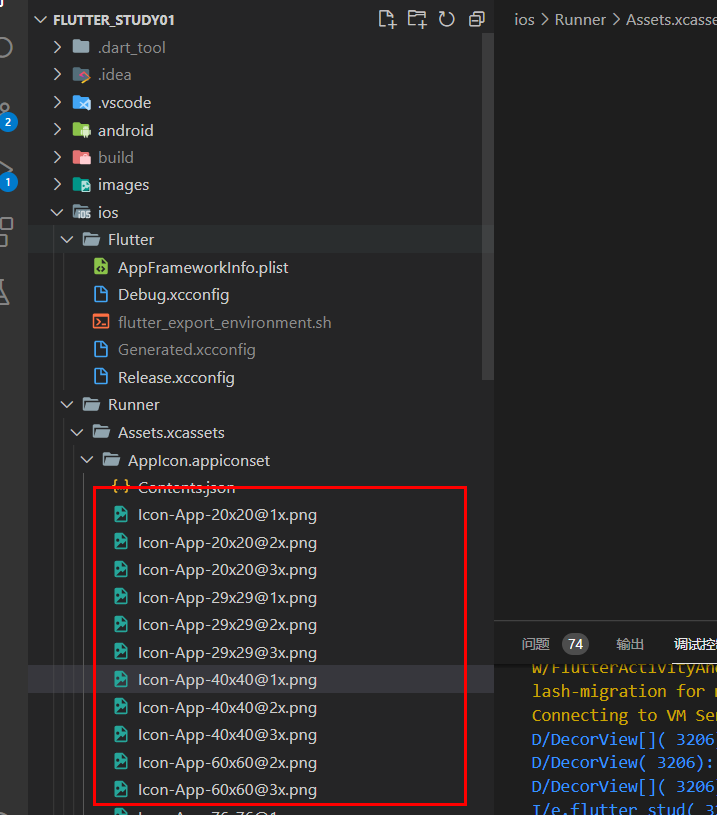This screenshot has height=815, width=717.
Task: Expand the images folder chevron
Action: pyautogui.click(x=58, y=185)
